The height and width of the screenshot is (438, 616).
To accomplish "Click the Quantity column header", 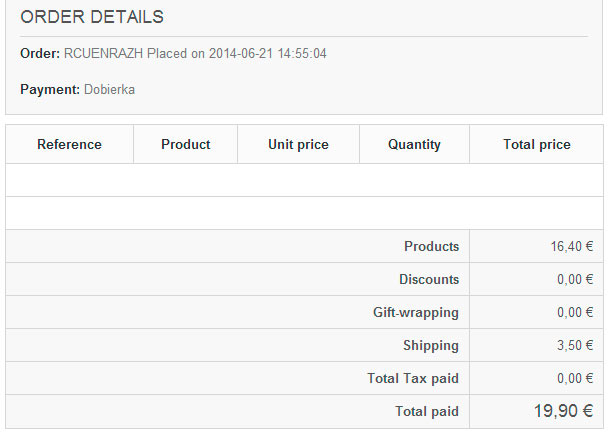I will point(414,144).
